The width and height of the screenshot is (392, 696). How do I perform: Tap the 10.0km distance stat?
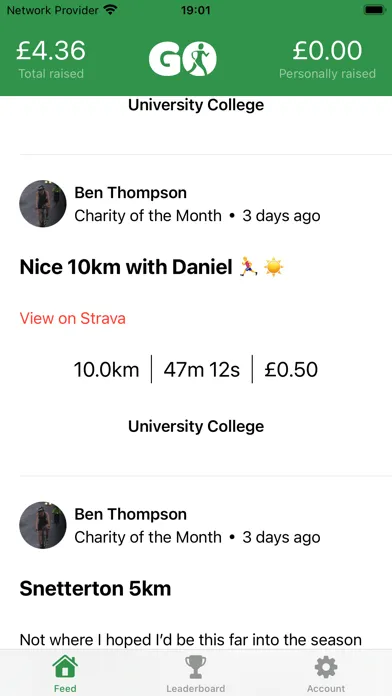pyautogui.click(x=106, y=370)
